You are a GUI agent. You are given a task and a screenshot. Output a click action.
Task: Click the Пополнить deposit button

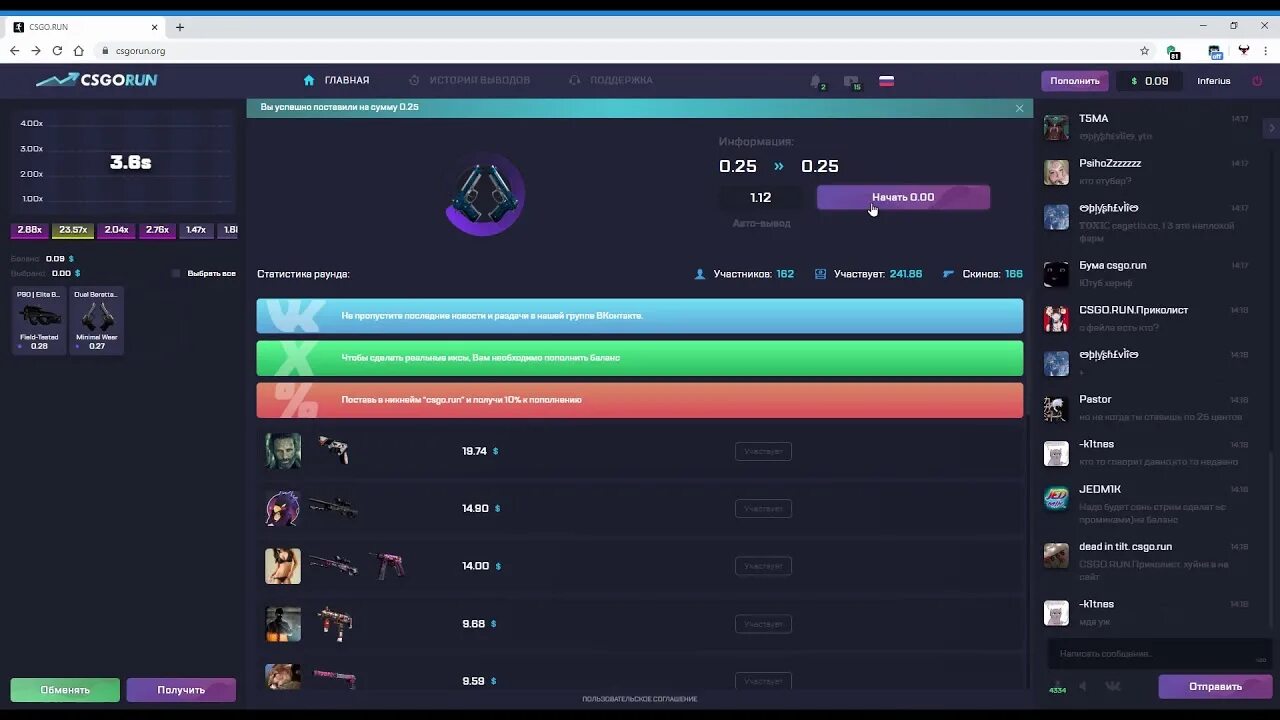pyautogui.click(x=1075, y=81)
